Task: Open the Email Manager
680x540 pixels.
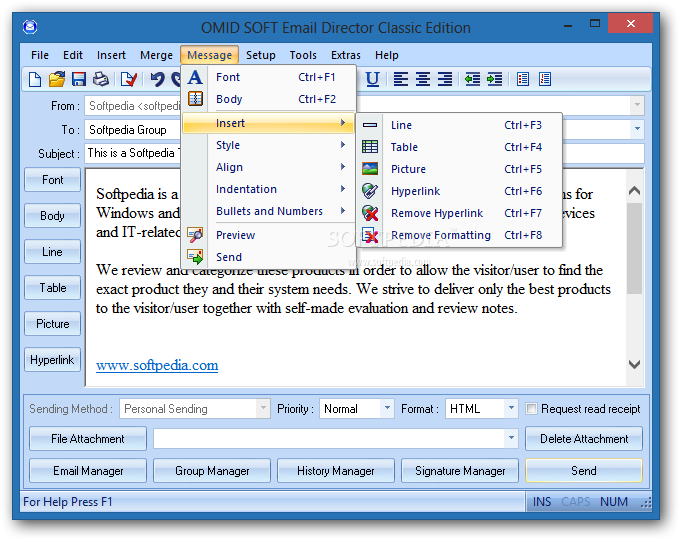Action: click(88, 471)
